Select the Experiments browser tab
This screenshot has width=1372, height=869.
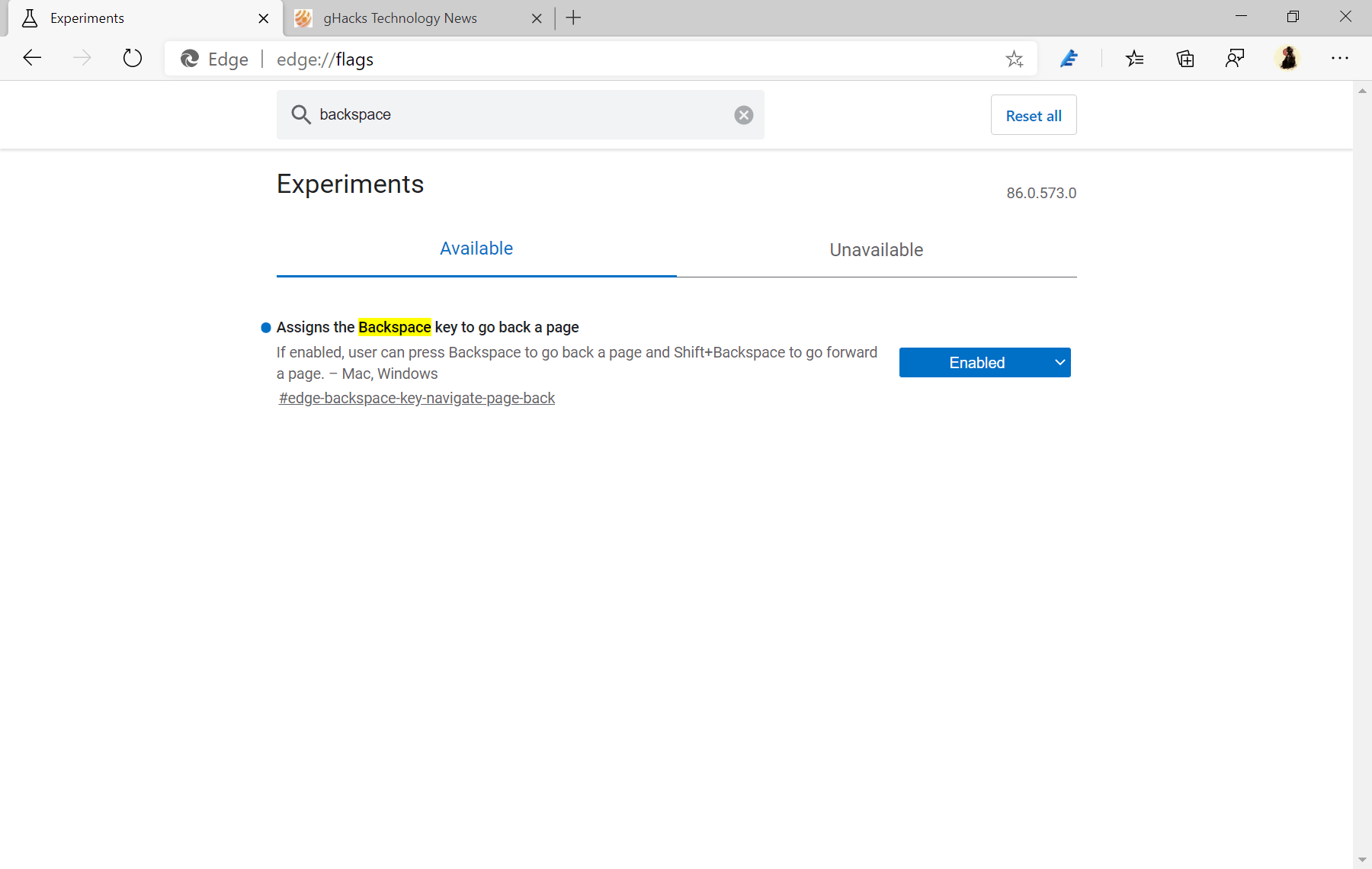coord(143,18)
